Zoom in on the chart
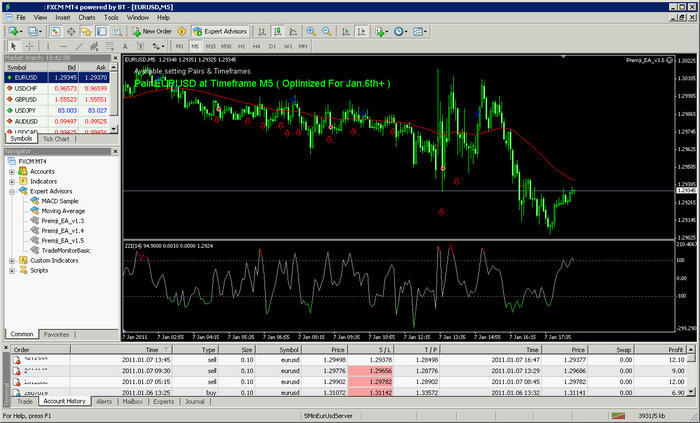The height and width of the screenshot is (423, 700). [x=311, y=31]
